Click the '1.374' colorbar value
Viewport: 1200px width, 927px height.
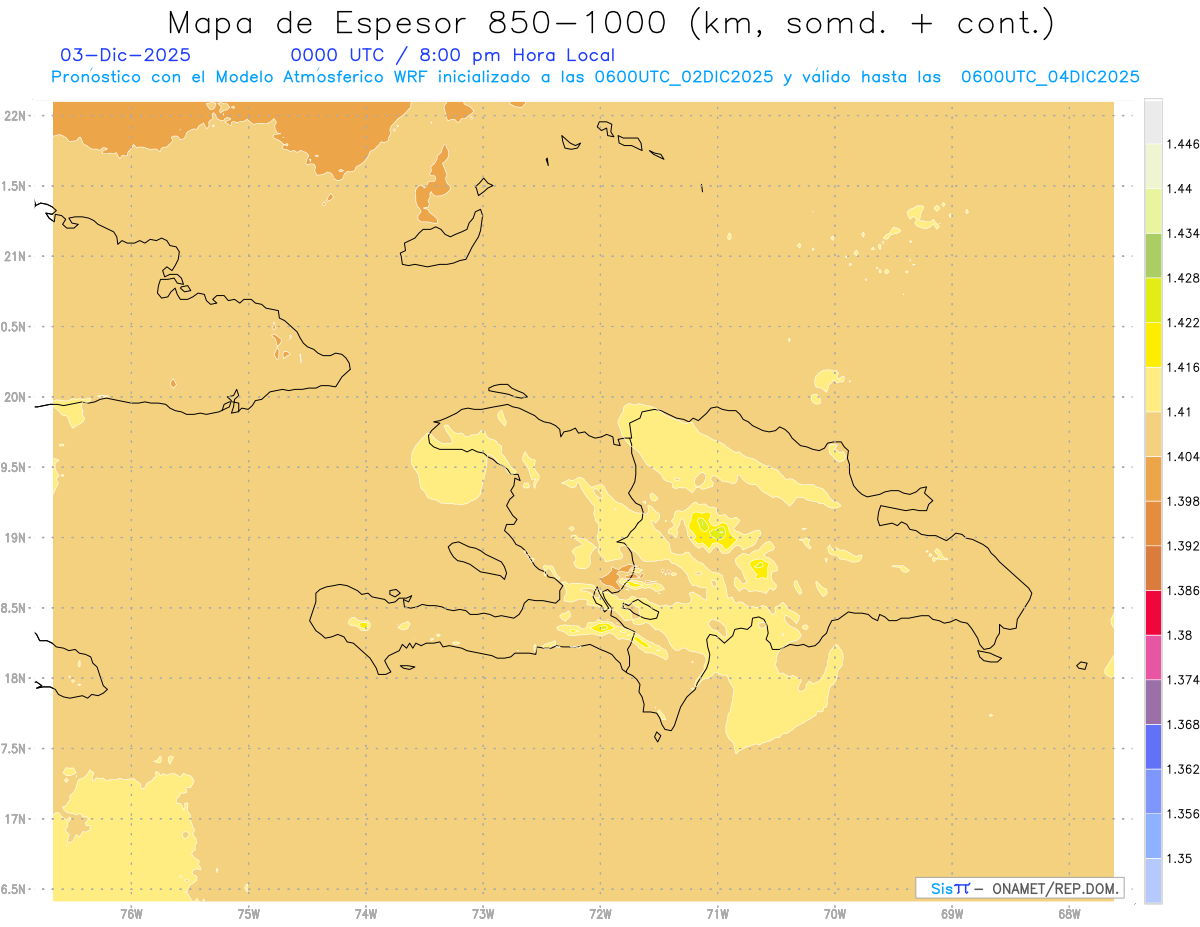click(x=1181, y=680)
